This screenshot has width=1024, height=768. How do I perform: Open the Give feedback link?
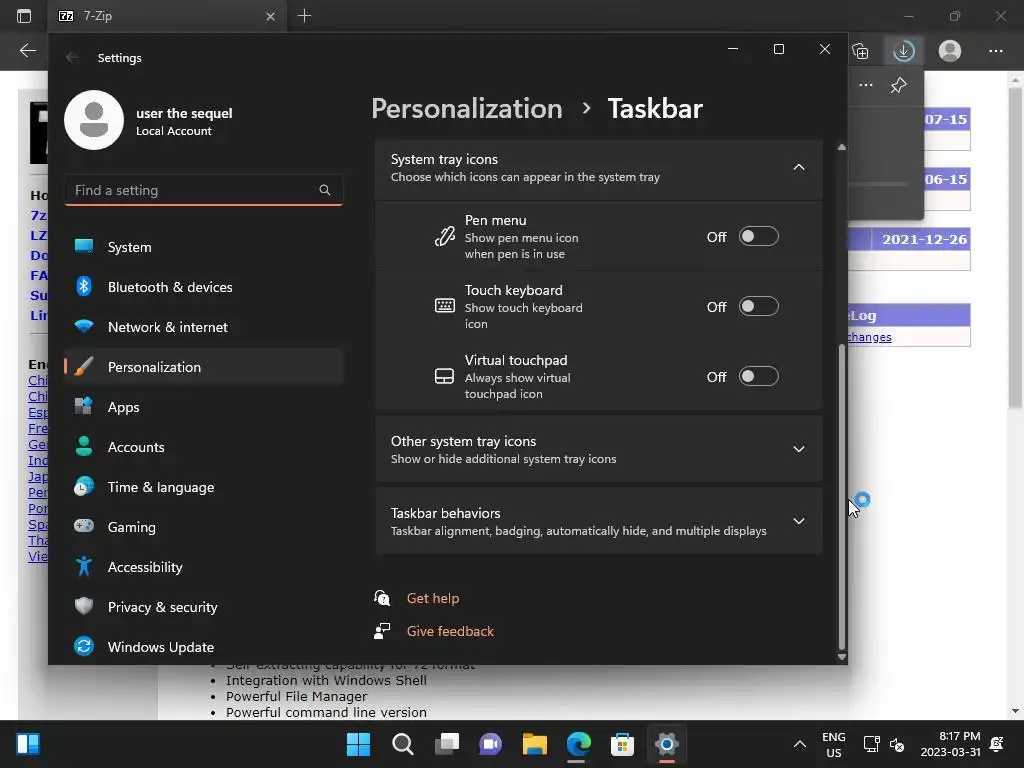pos(450,632)
